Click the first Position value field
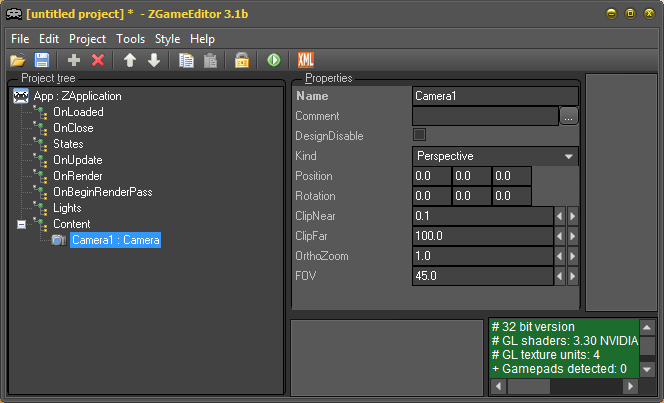 click(432, 176)
